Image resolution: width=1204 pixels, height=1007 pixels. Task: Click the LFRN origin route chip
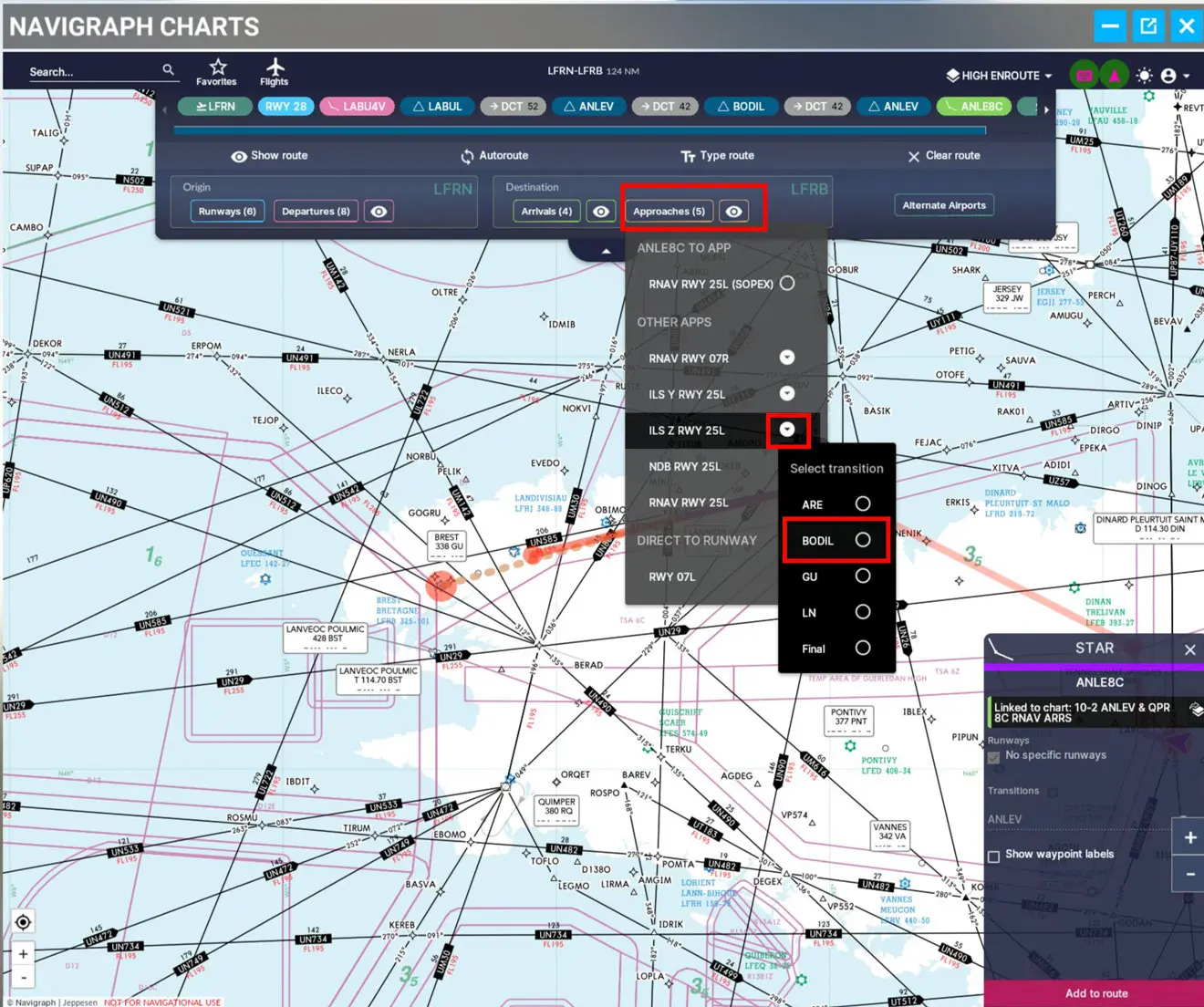[215, 107]
